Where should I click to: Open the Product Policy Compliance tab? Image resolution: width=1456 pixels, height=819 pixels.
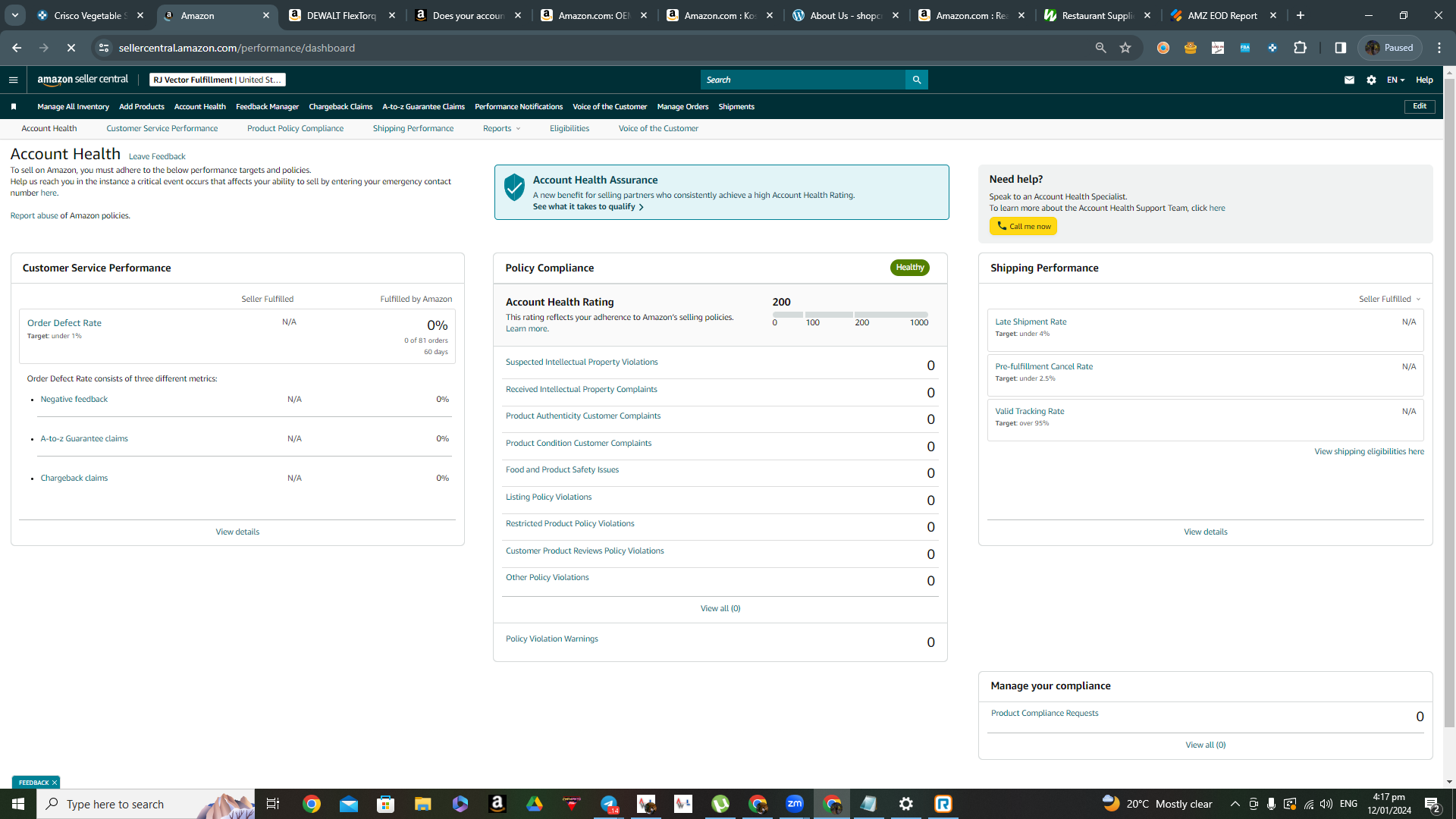click(295, 129)
